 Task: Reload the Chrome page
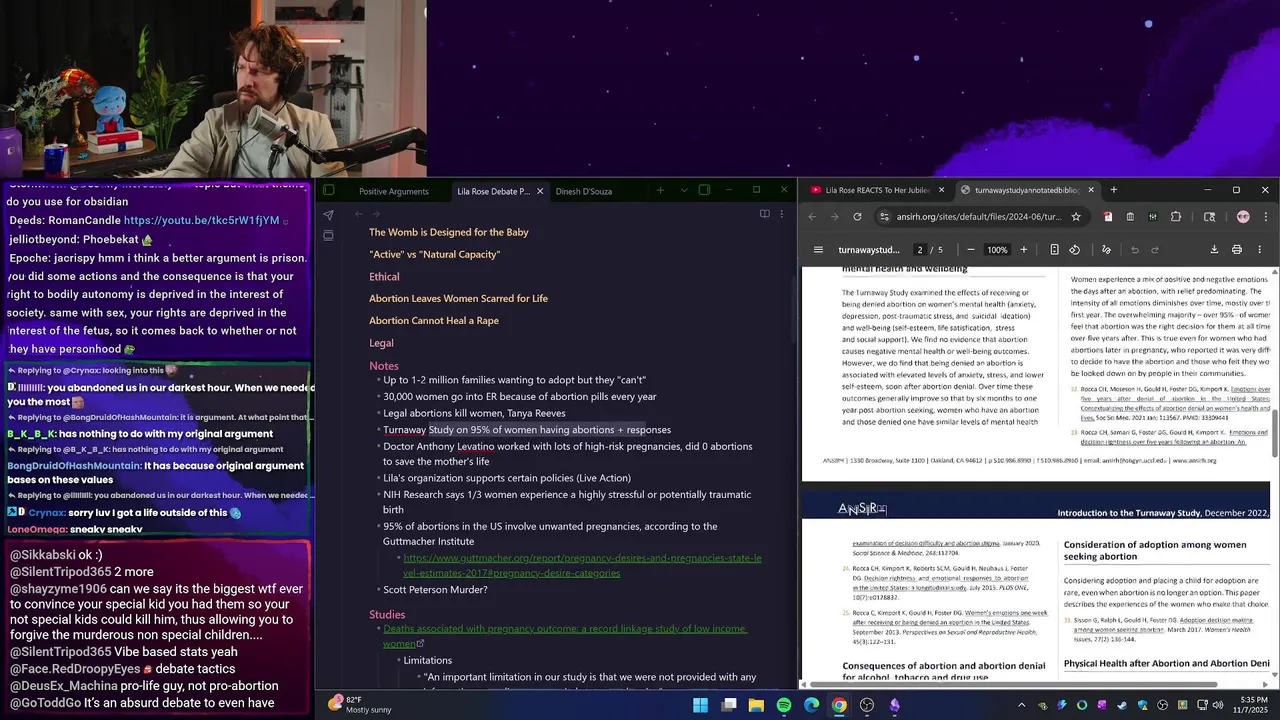tap(857, 216)
